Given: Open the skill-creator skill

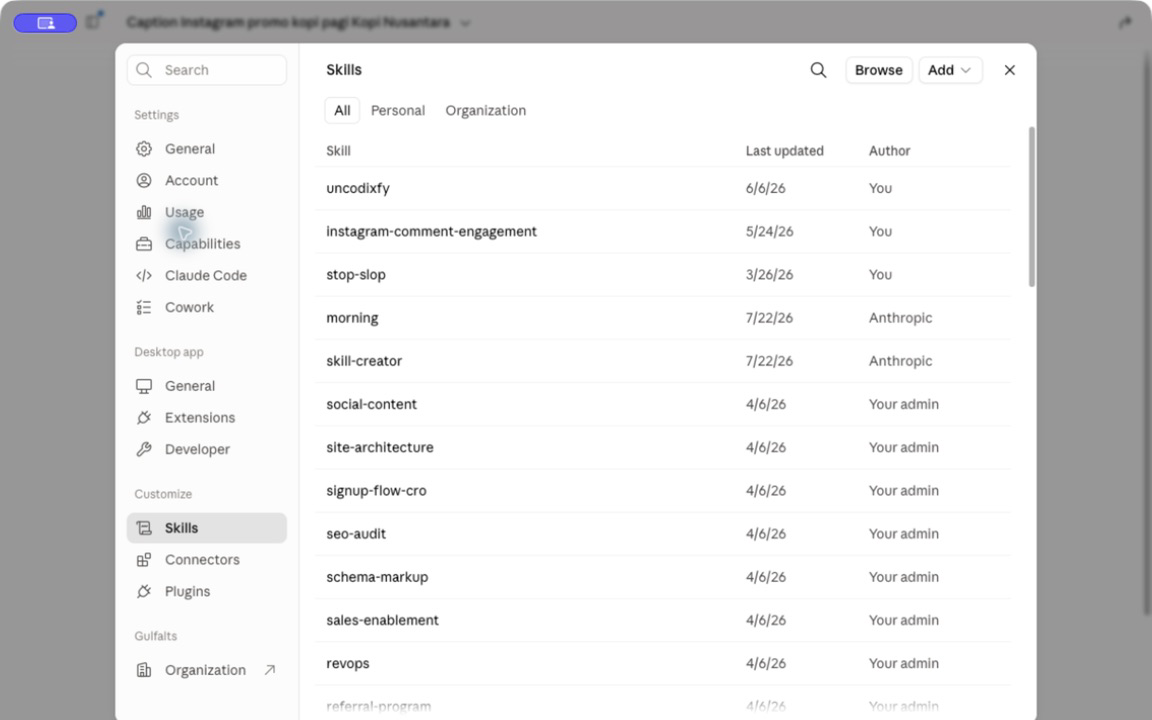Looking at the screenshot, I should pyautogui.click(x=663, y=361).
